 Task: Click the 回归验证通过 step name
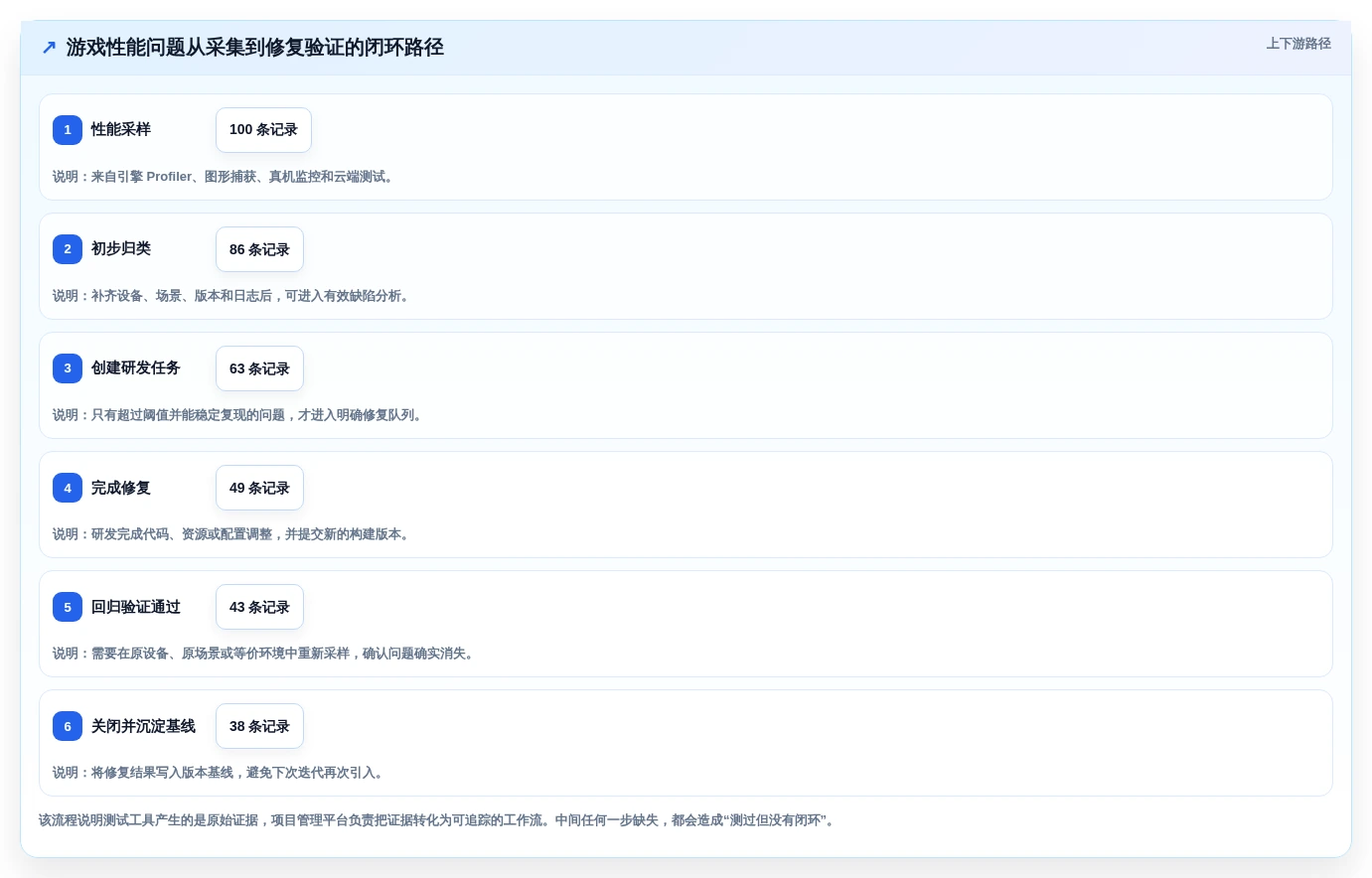(136, 607)
